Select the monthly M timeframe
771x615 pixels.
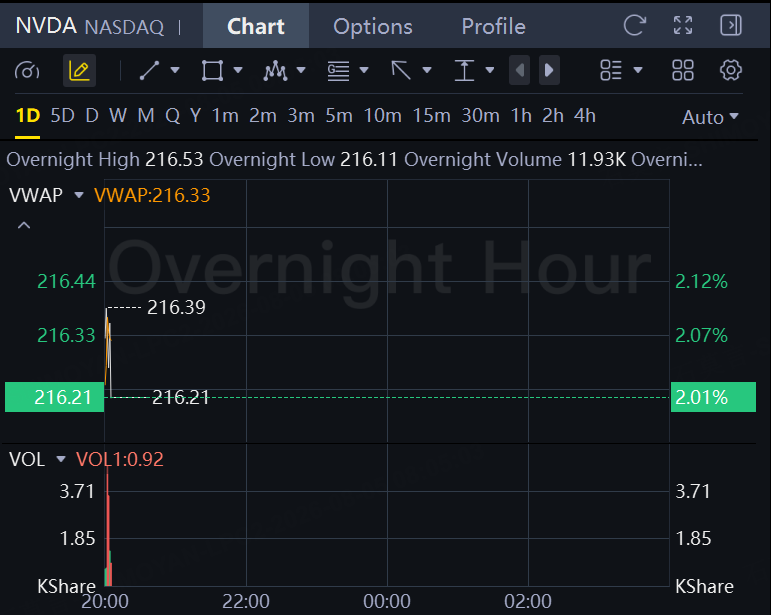pyautogui.click(x=146, y=116)
